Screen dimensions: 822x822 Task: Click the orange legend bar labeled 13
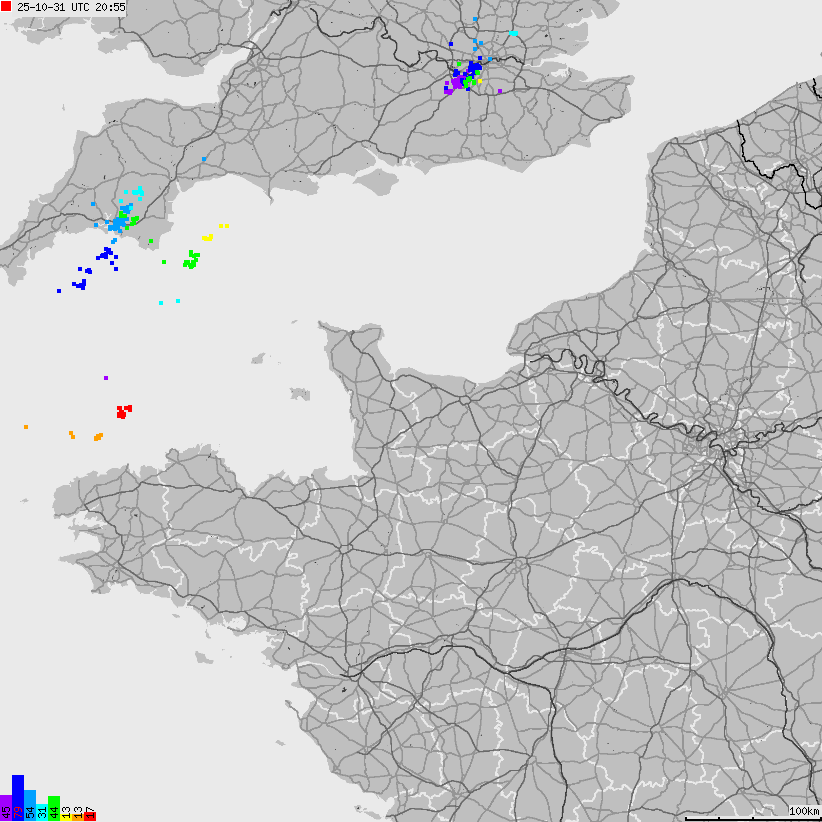[x=77, y=816]
